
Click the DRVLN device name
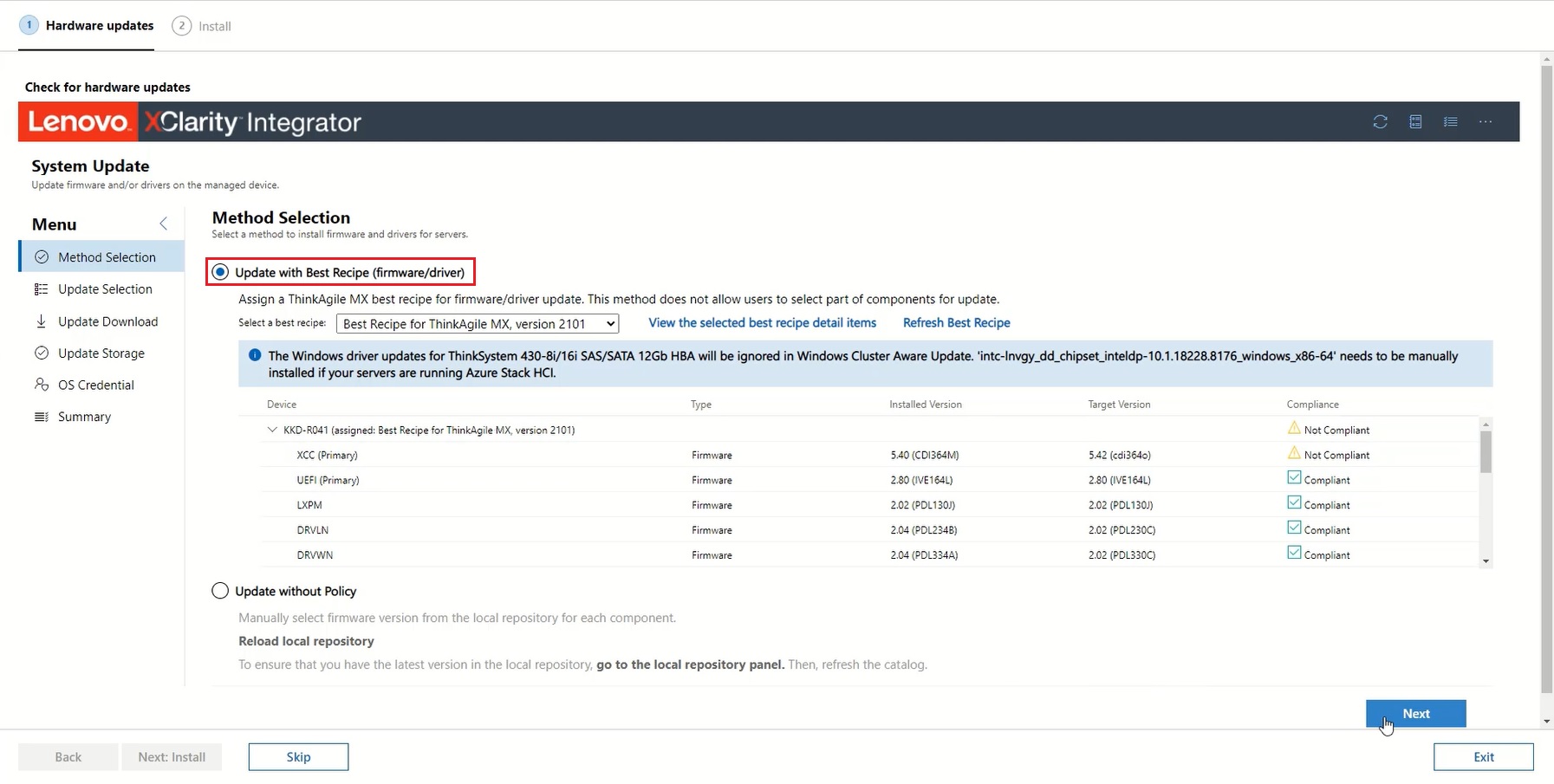(312, 530)
